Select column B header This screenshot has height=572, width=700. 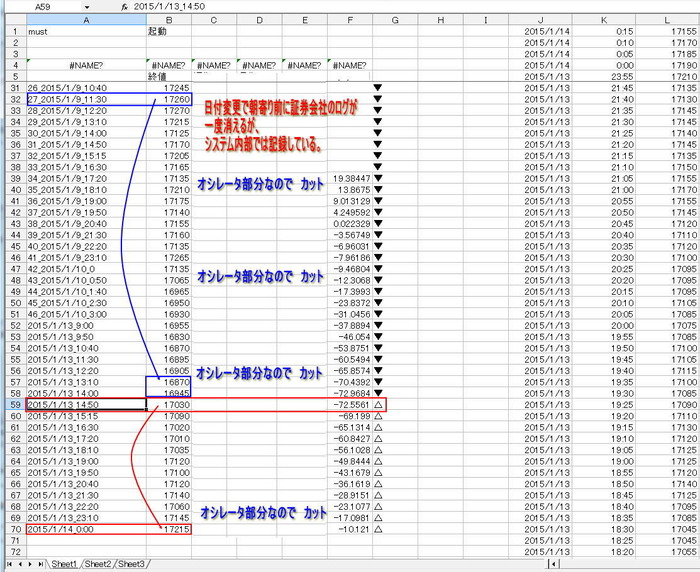click(169, 20)
